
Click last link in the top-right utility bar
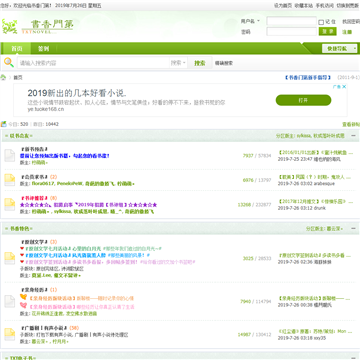pos(348,6)
